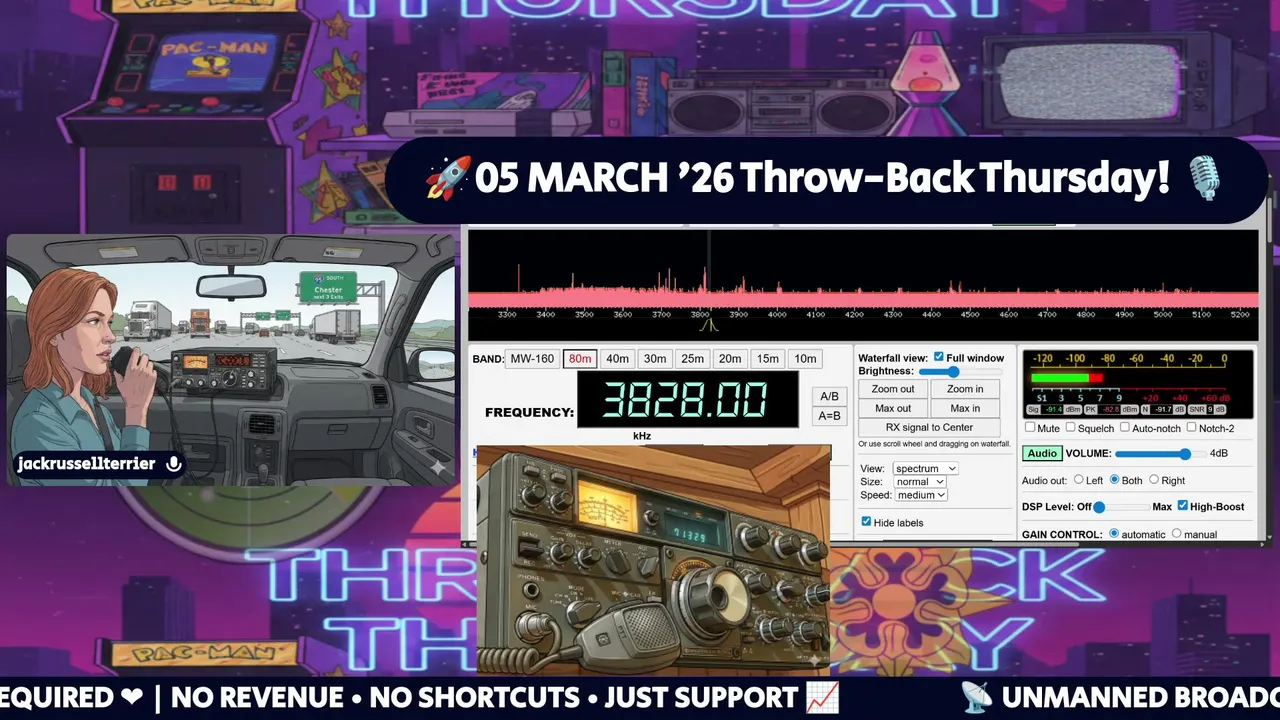Select automatic gain control radio button

(x=1114, y=534)
